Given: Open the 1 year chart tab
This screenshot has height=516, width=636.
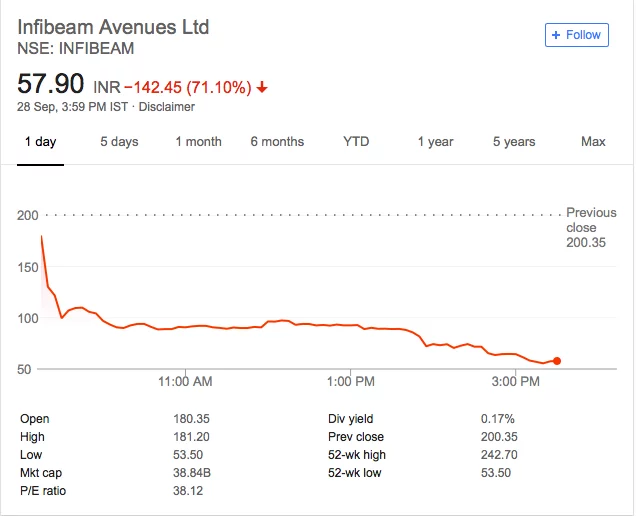Looking at the screenshot, I should [x=435, y=142].
